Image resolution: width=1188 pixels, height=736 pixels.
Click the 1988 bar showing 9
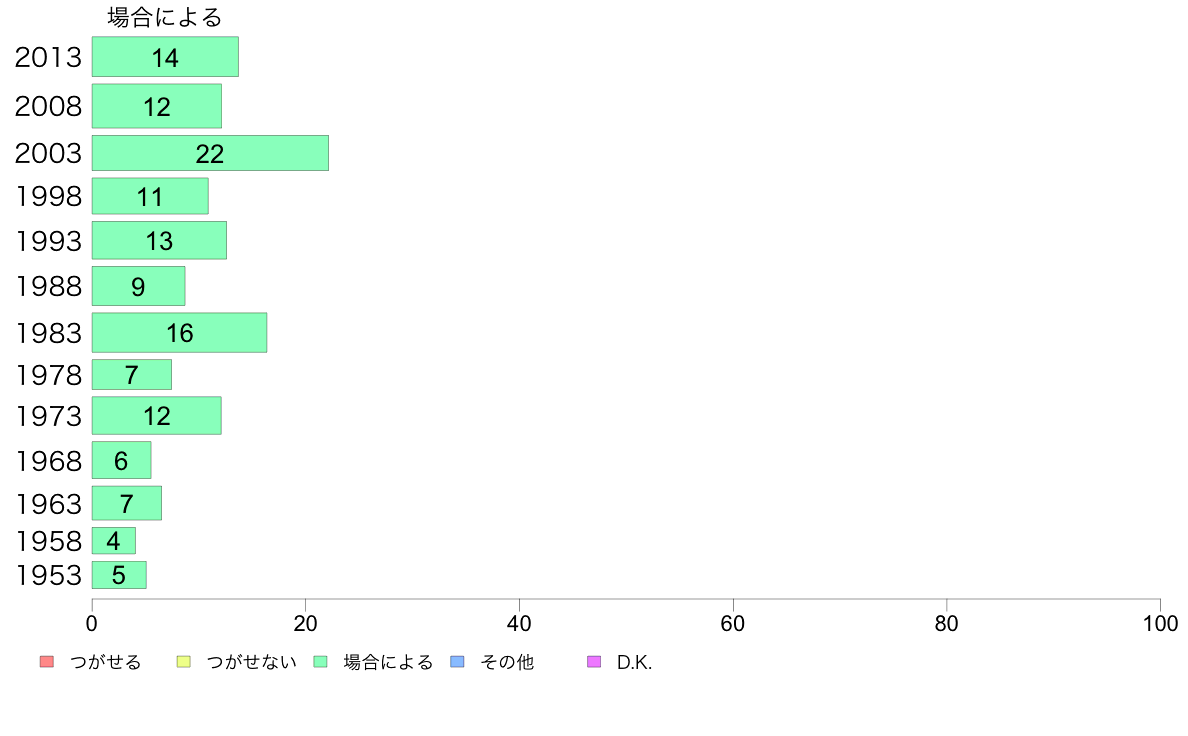pyautogui.click(x=139, y=286)
